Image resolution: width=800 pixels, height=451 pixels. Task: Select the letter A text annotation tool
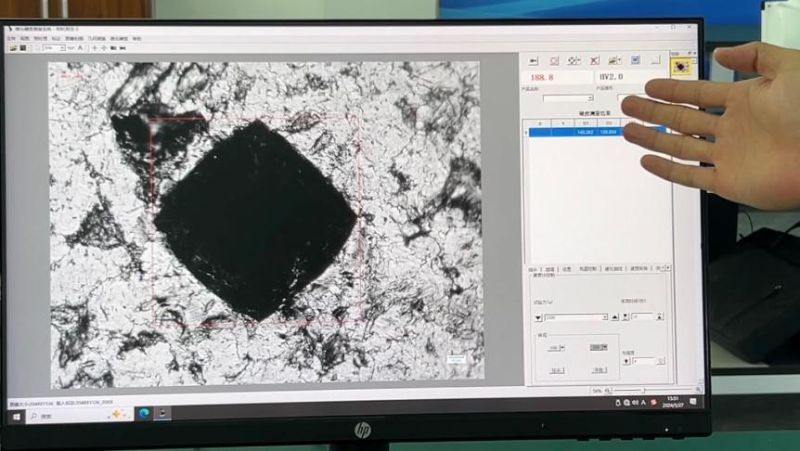coord(80,48)
